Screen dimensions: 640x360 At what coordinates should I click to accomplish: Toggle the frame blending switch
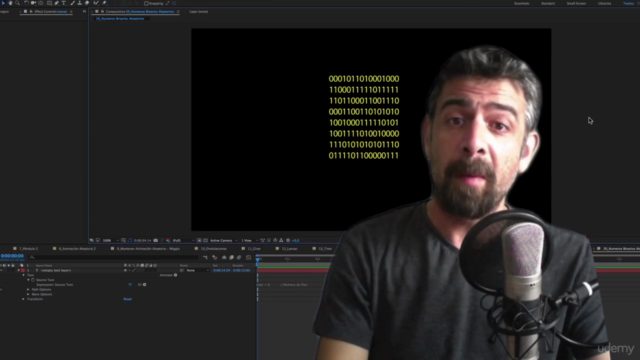(x=231, y=258)
